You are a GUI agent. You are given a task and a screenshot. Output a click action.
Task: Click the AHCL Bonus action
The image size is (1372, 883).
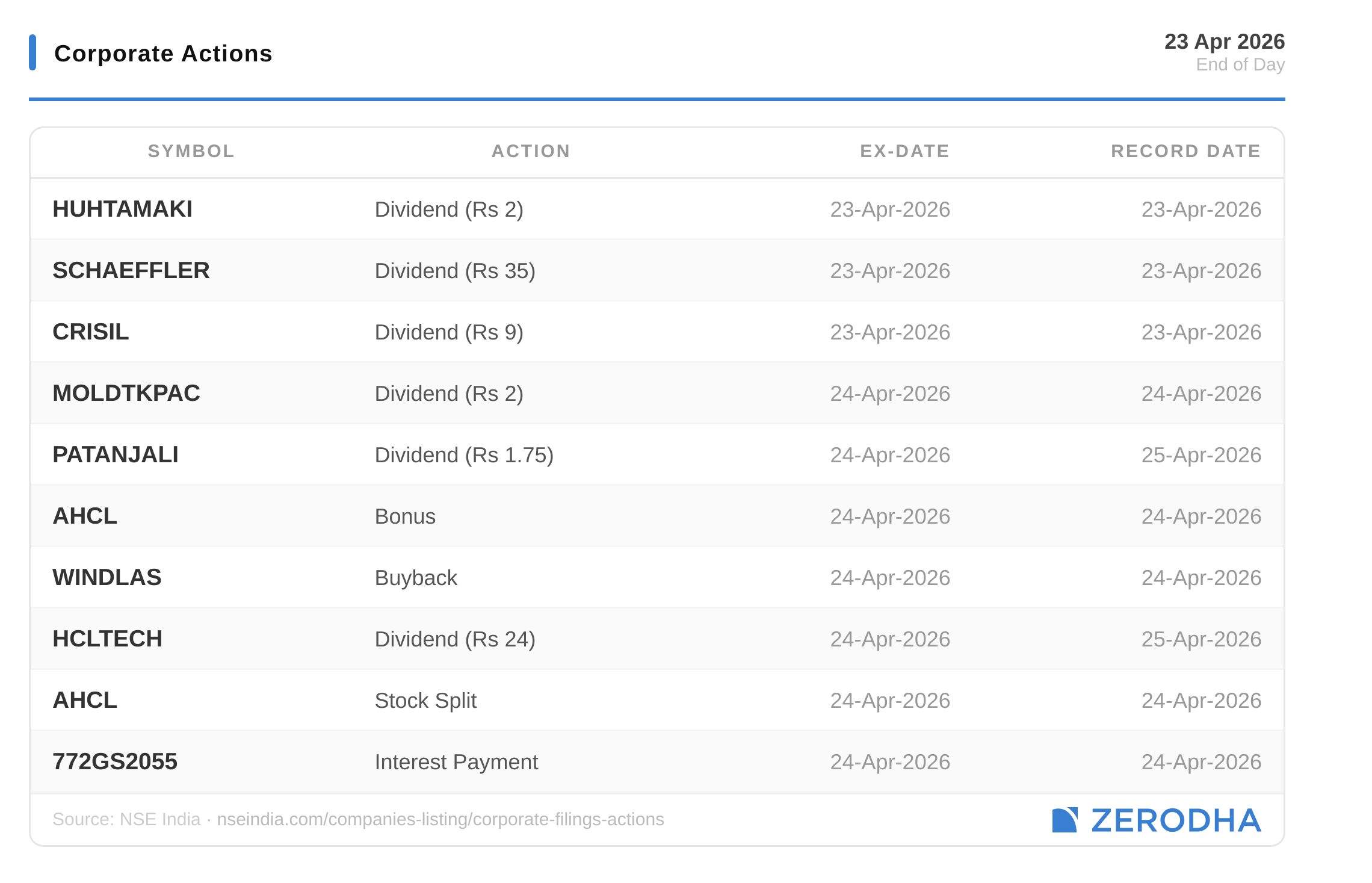[x=405, y=516]
